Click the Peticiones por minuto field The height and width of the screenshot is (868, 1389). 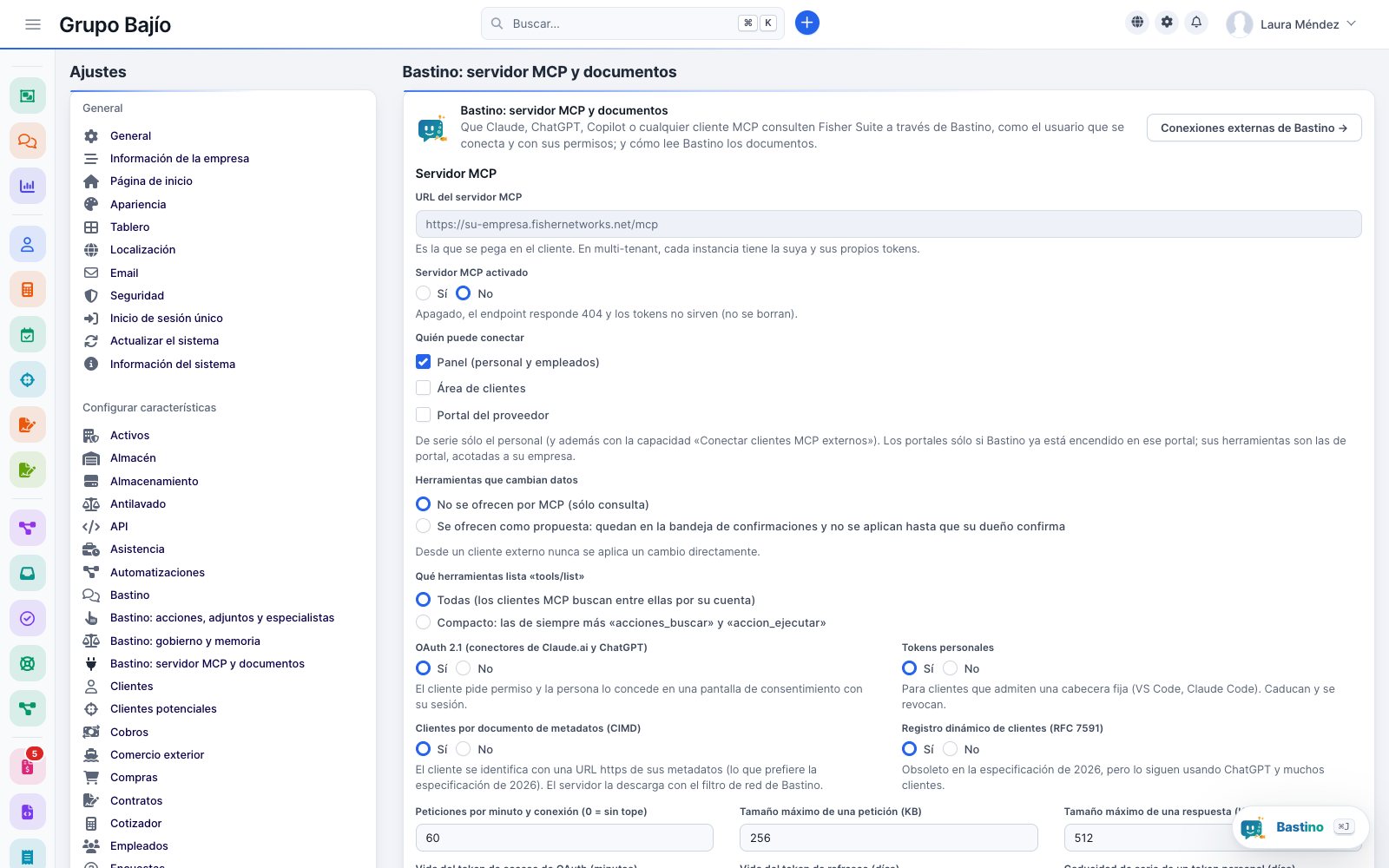(564, 838)
